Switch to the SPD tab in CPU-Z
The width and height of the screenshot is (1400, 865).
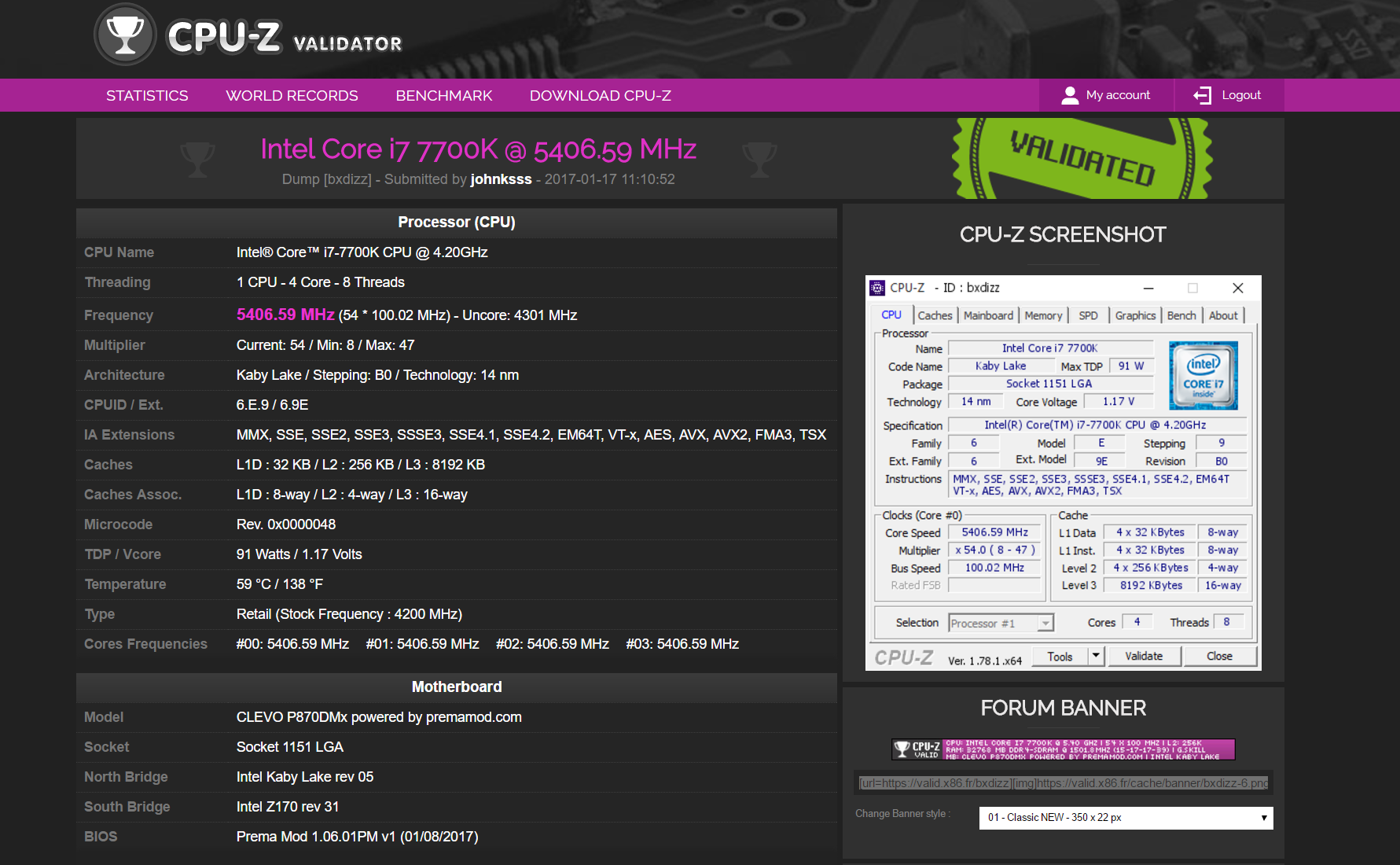coord(1088,315)
